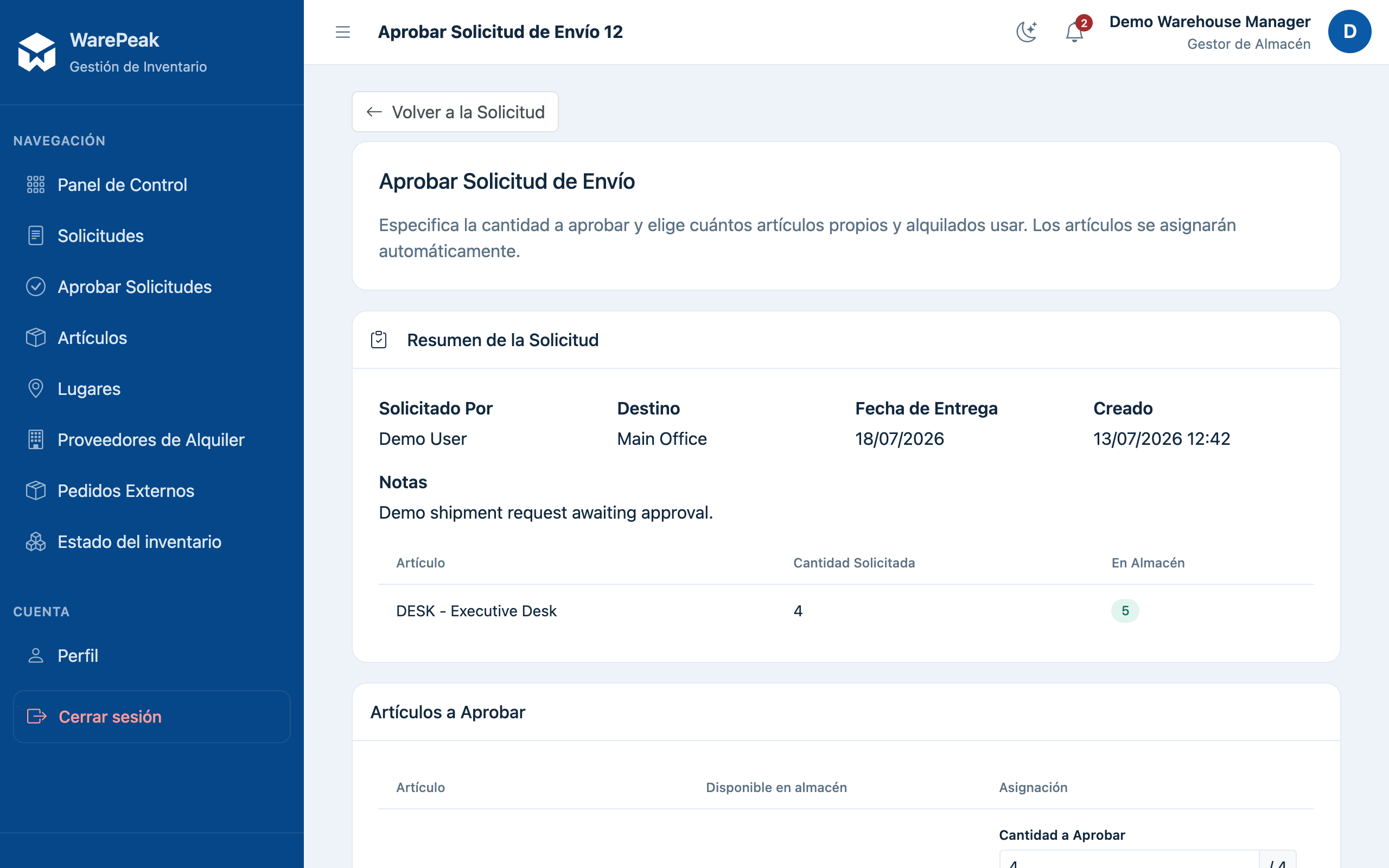Click the Gestor de Almacén role label
This screenshot has width=1389, height=868.
[1248, 44]
